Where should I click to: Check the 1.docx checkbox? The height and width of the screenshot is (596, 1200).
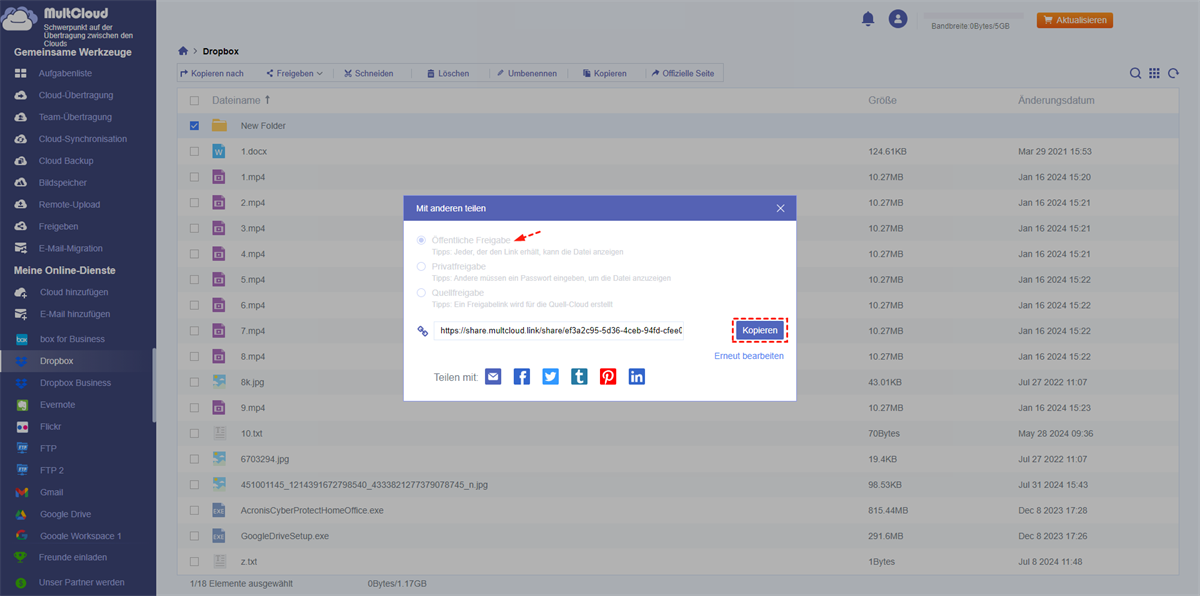point(194,151)
